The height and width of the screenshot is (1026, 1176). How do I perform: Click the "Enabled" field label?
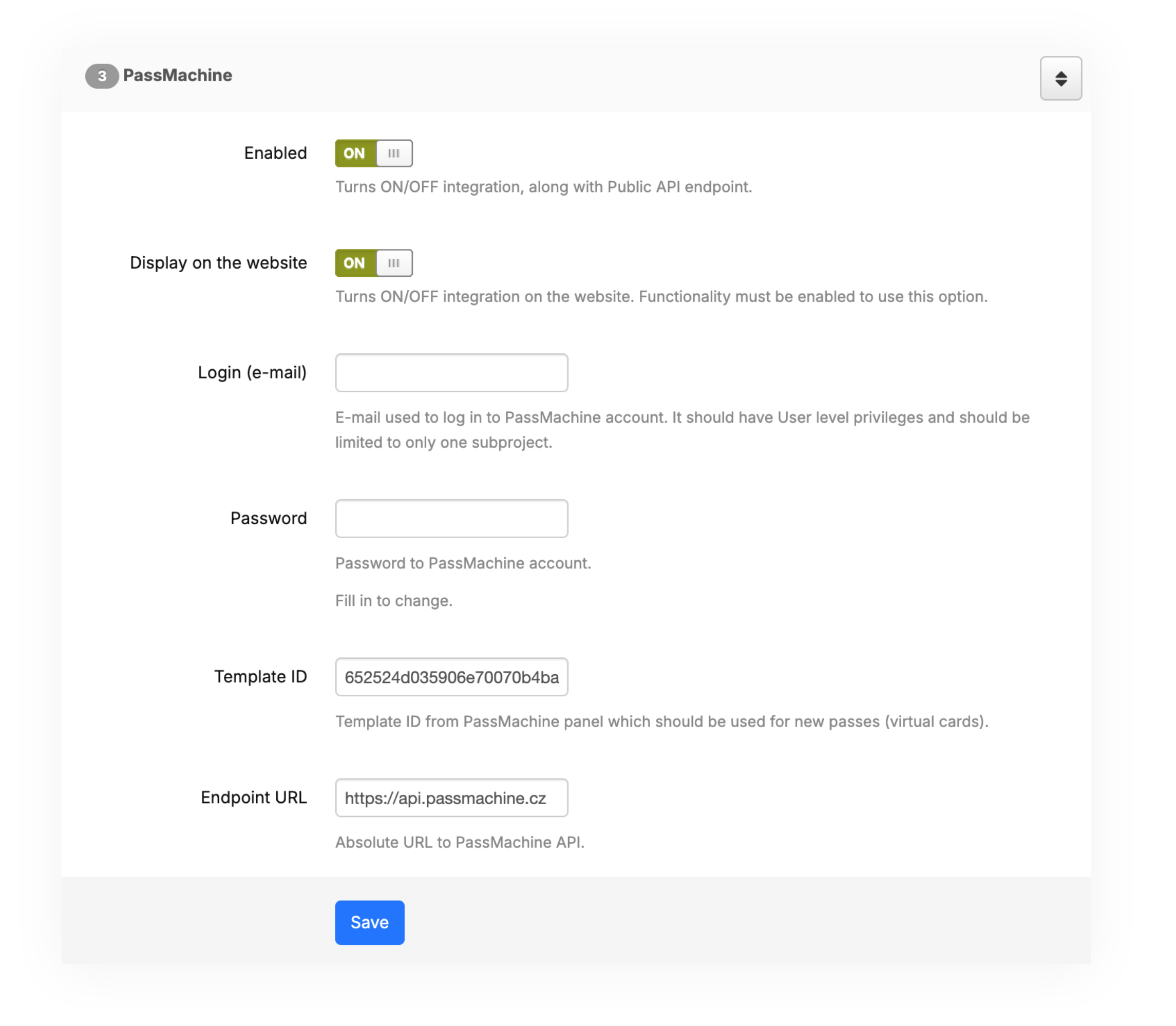pos(275,154)
